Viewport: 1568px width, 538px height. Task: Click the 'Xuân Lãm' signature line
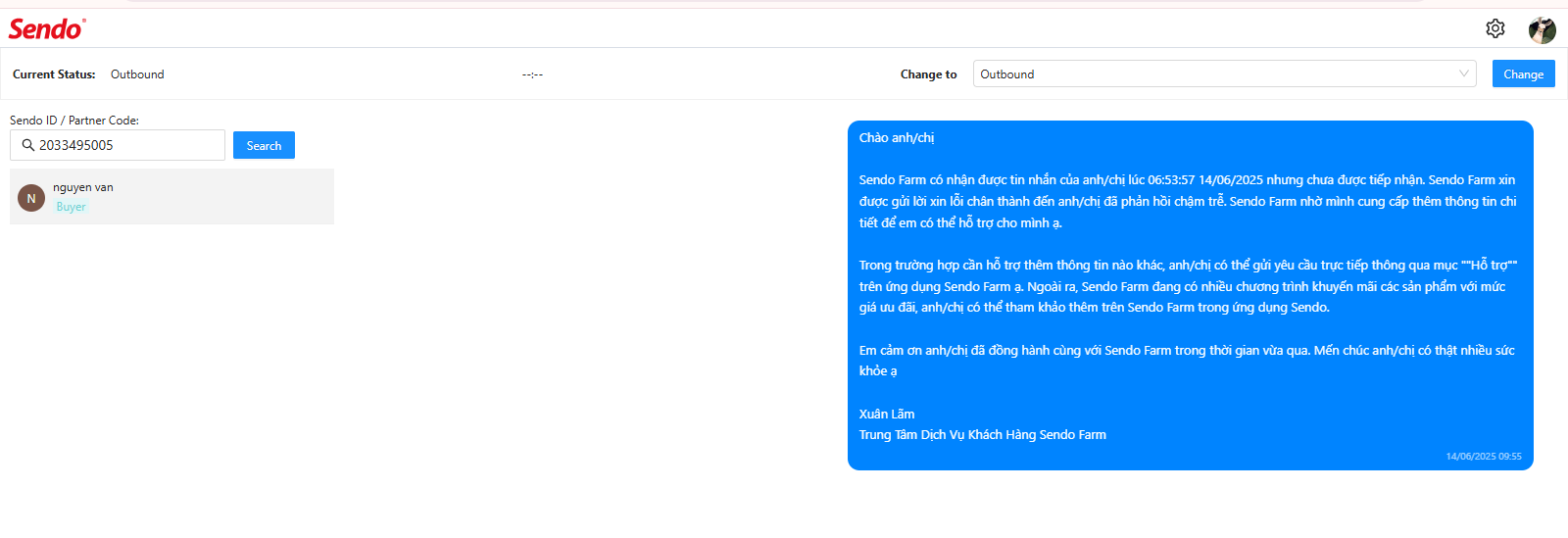887,415
